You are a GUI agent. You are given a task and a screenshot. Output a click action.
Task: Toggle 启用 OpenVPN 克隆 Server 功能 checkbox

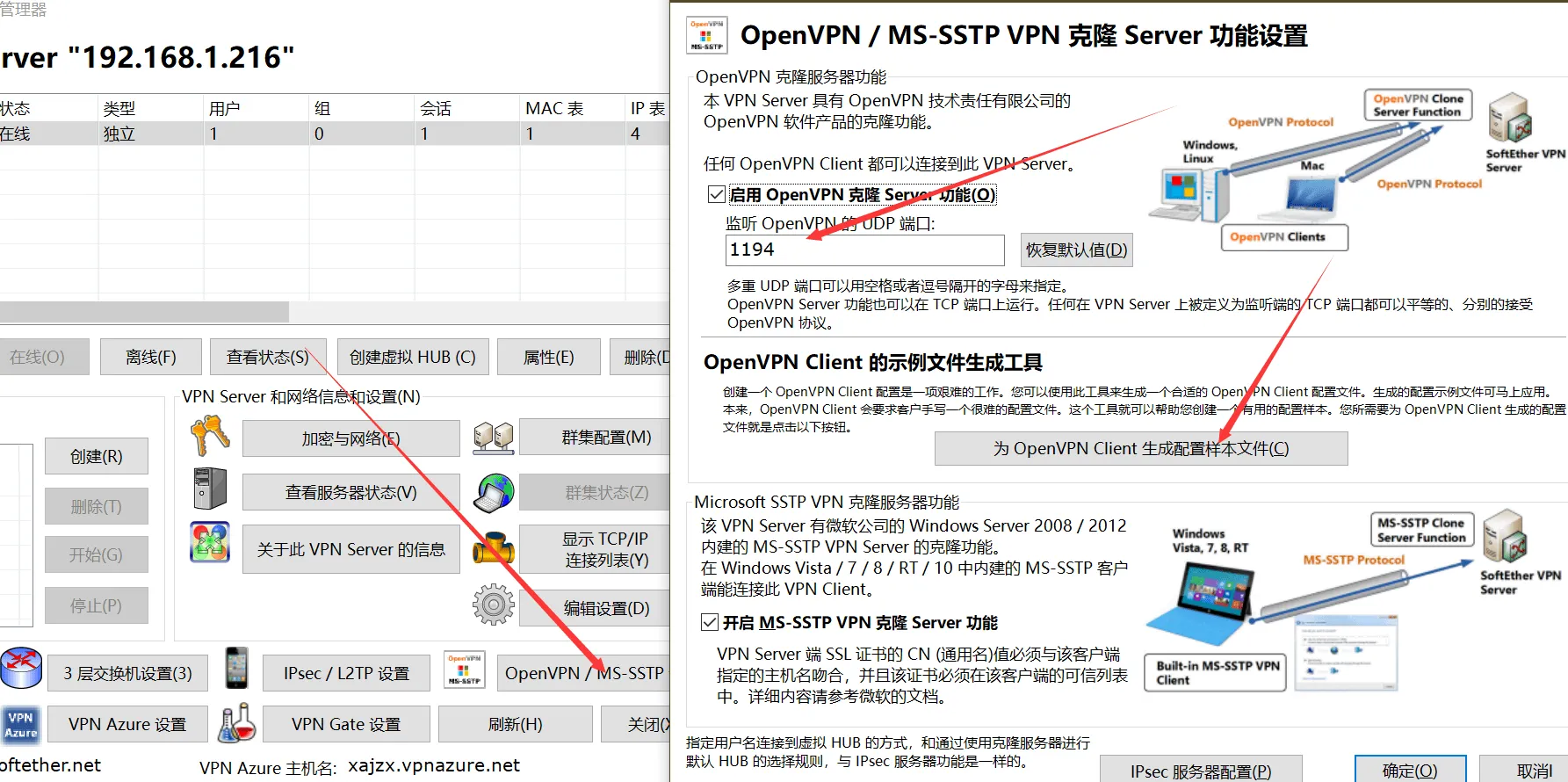point(717,194)
